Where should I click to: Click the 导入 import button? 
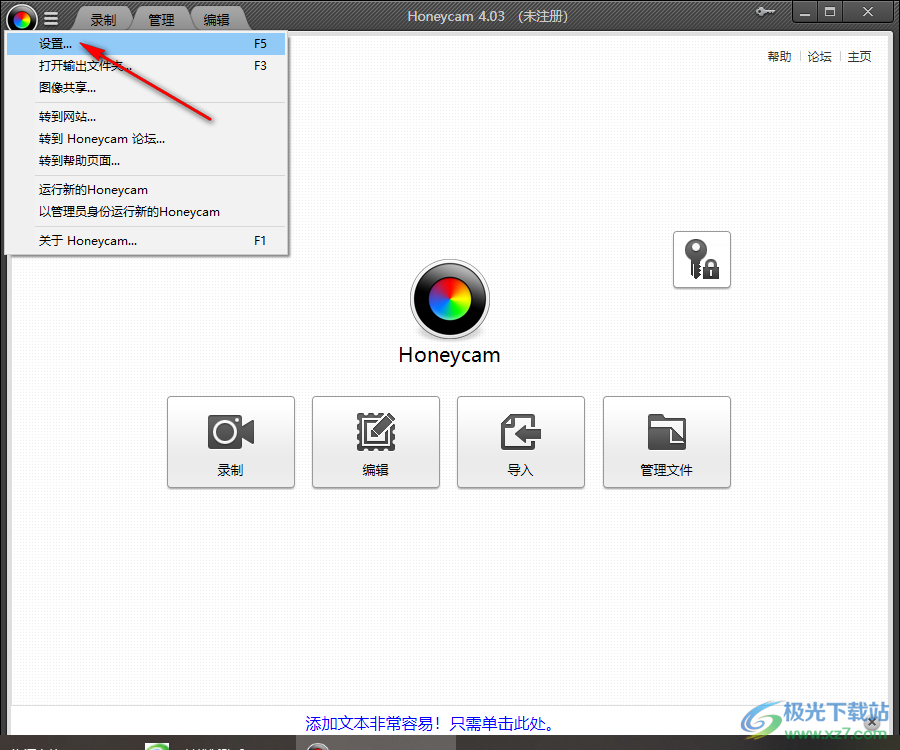click(x=521, y=442)
